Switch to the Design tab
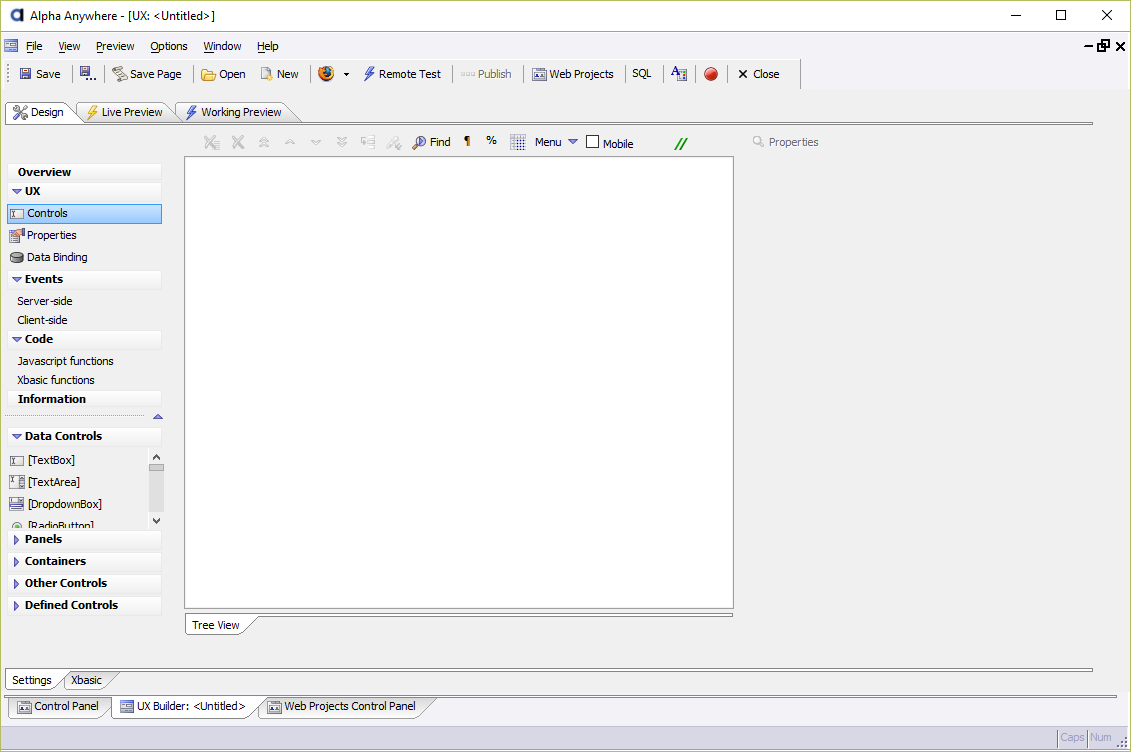The image size is (1131, 752). 39,112
